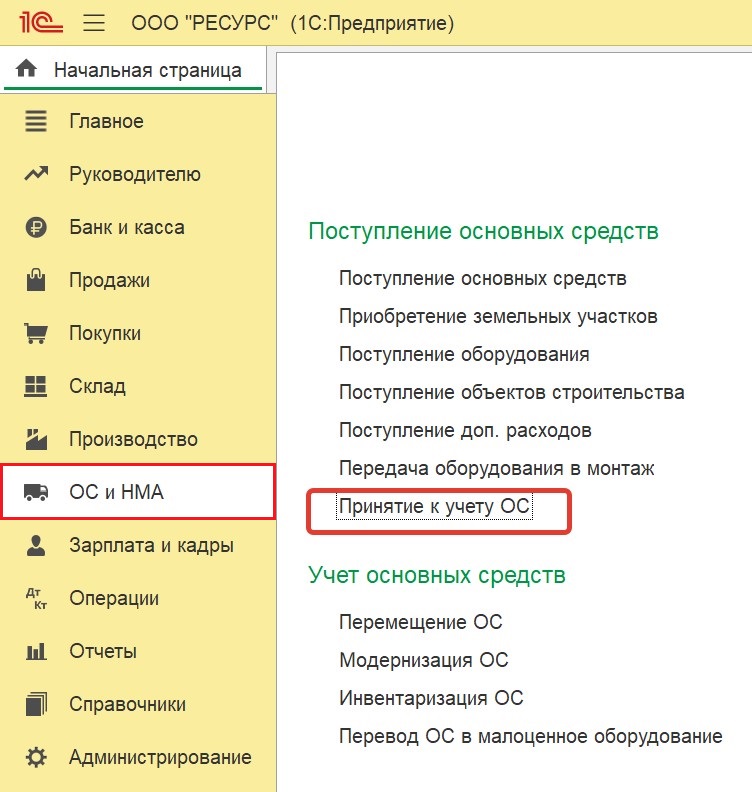The width and height of the screenshot is (752, 792).
Task: Open the Склад section
Action: tap(138, 386)
